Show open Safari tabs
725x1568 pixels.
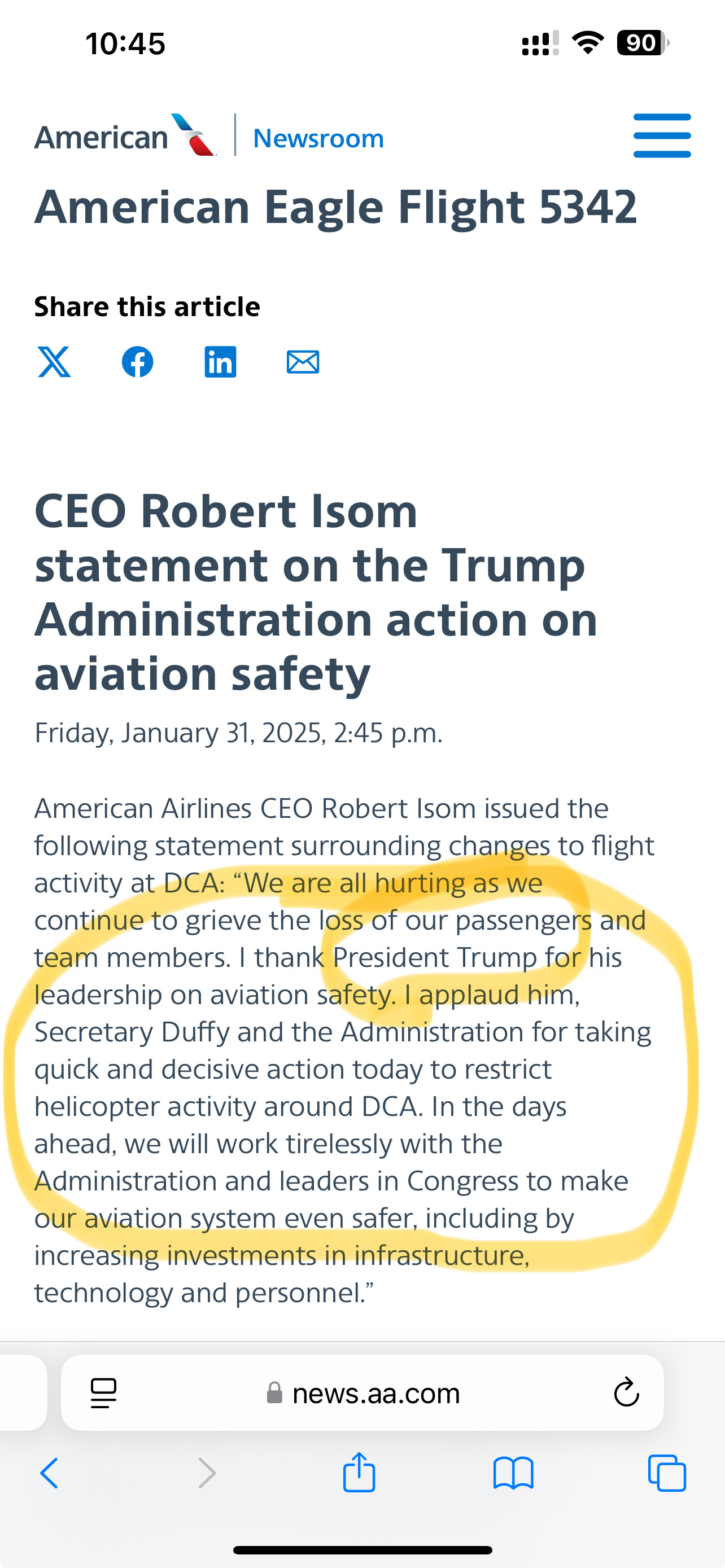[x=667, y=1474]
